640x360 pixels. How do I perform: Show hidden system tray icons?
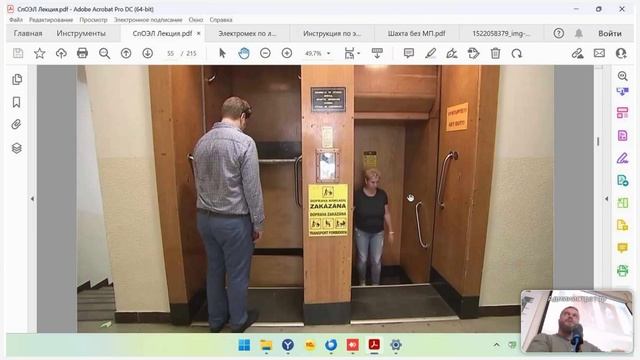(496, 345)
